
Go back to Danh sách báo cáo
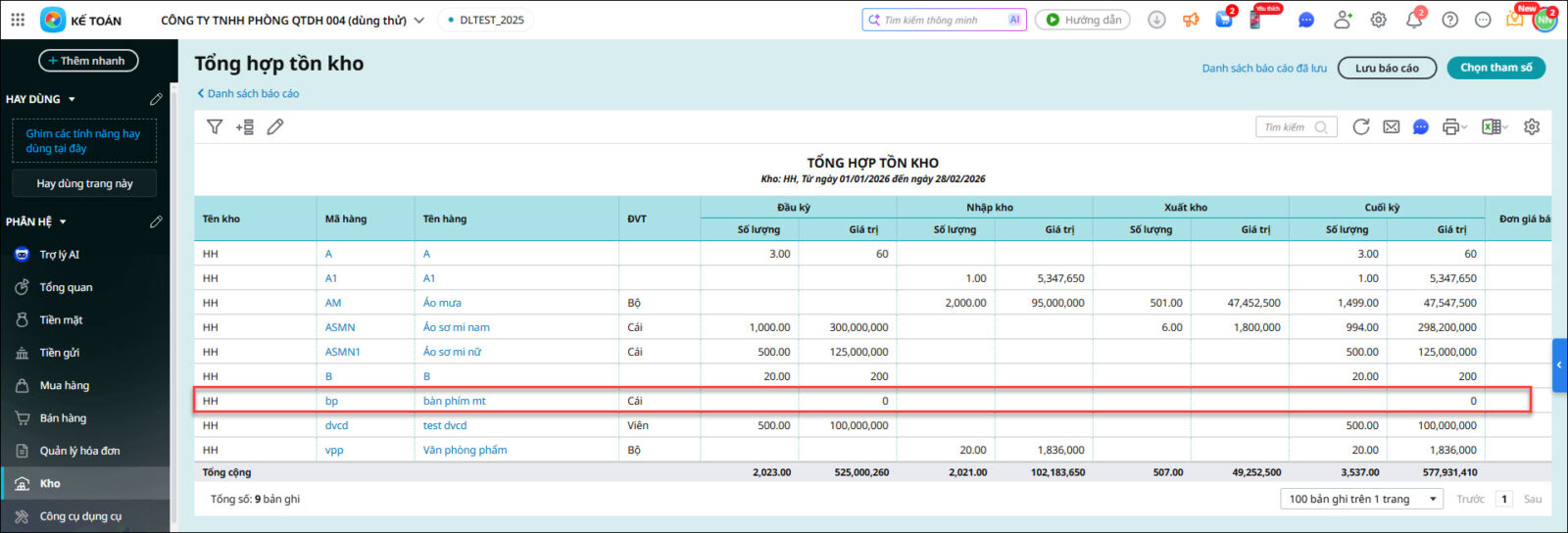[x=249, y=93]
